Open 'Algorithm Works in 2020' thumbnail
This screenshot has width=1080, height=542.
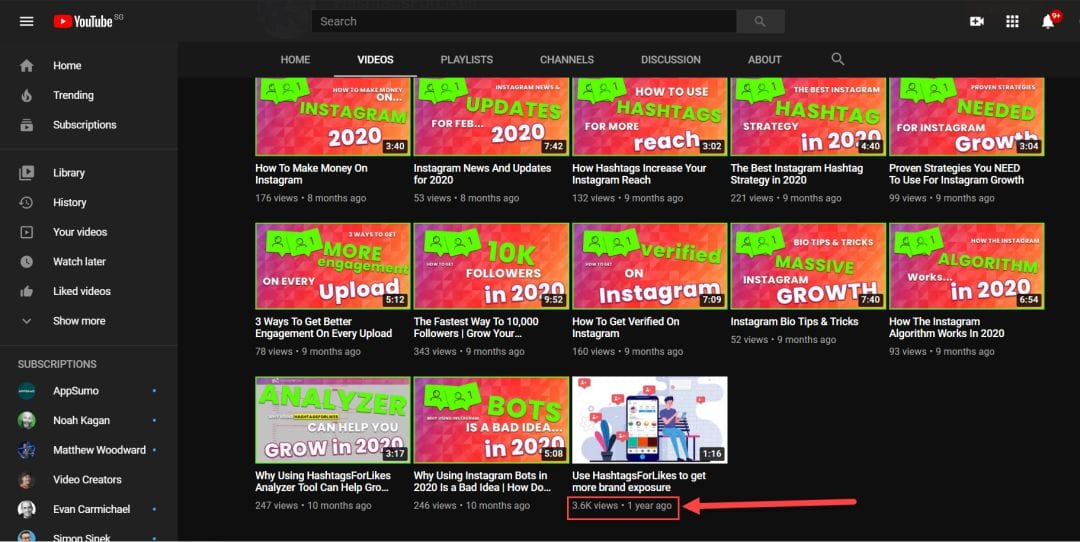pos(966,266)
